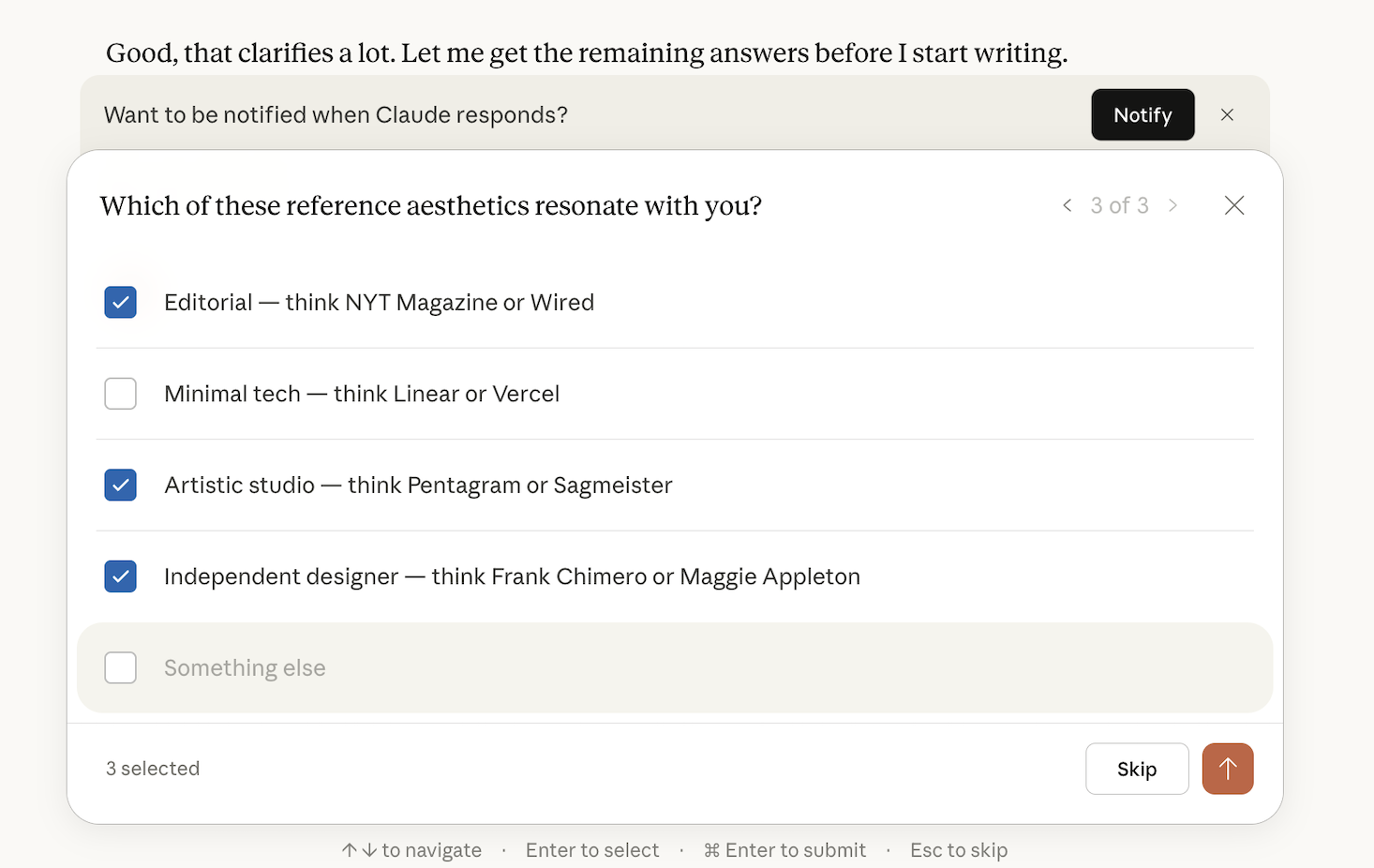
Task: Click the black Notify button
Action: tap(1143, 115)
